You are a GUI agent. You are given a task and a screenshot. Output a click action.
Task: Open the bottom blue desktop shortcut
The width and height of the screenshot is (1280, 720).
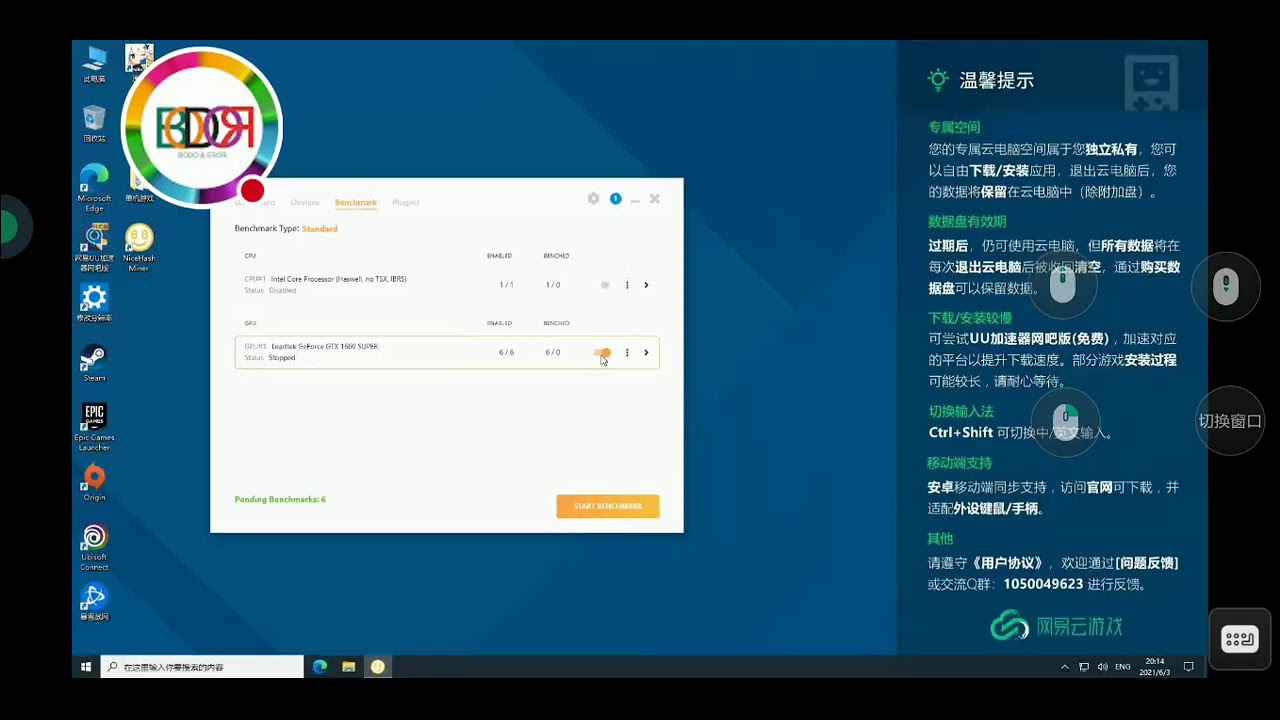[x=94, y=602]
